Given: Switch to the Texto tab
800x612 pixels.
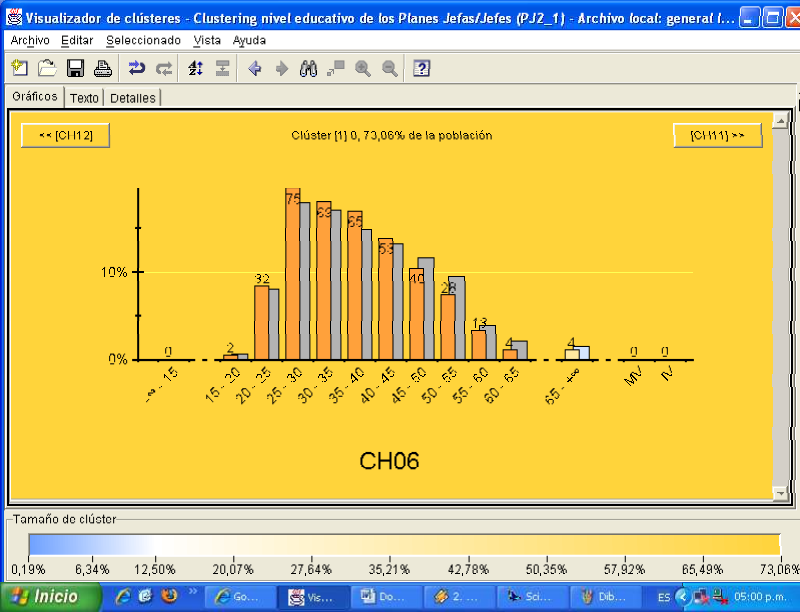Looking at the screenshot, I should [84, 98].
